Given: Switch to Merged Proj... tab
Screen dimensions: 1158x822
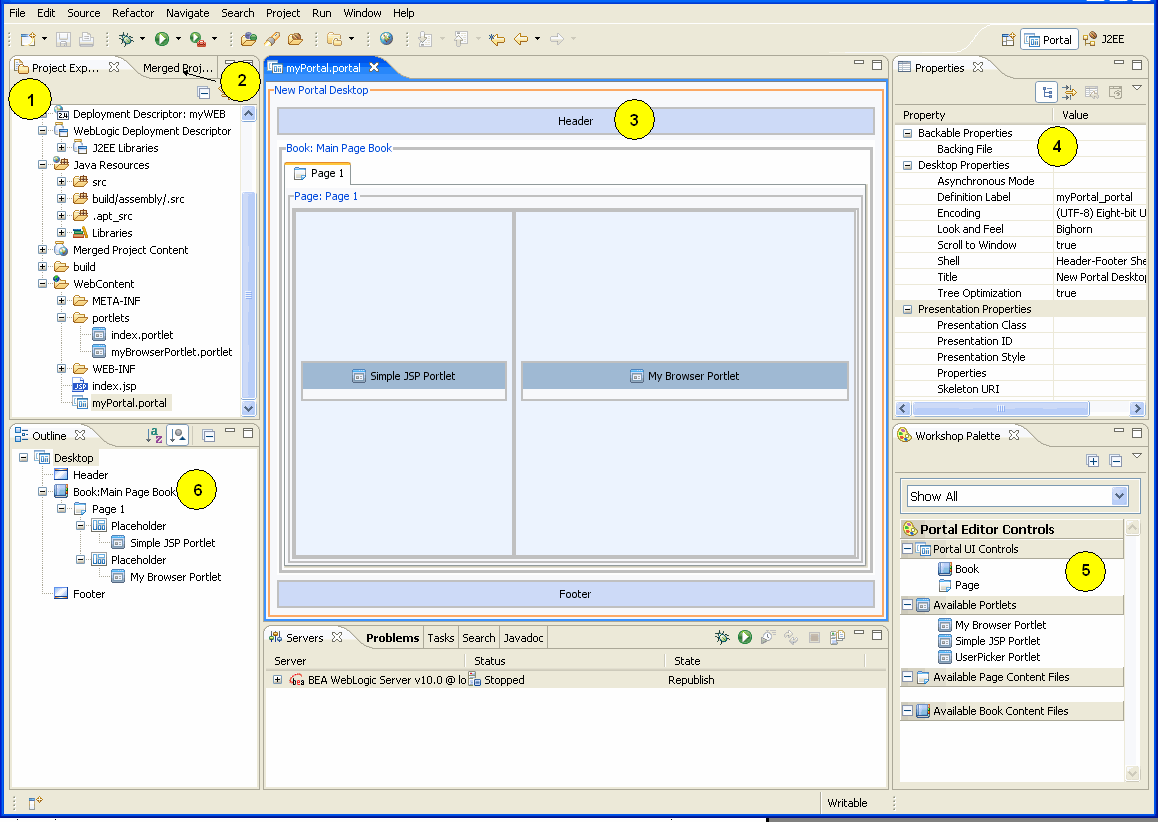Looking at the screenshot, I should (x=177, y=68).
